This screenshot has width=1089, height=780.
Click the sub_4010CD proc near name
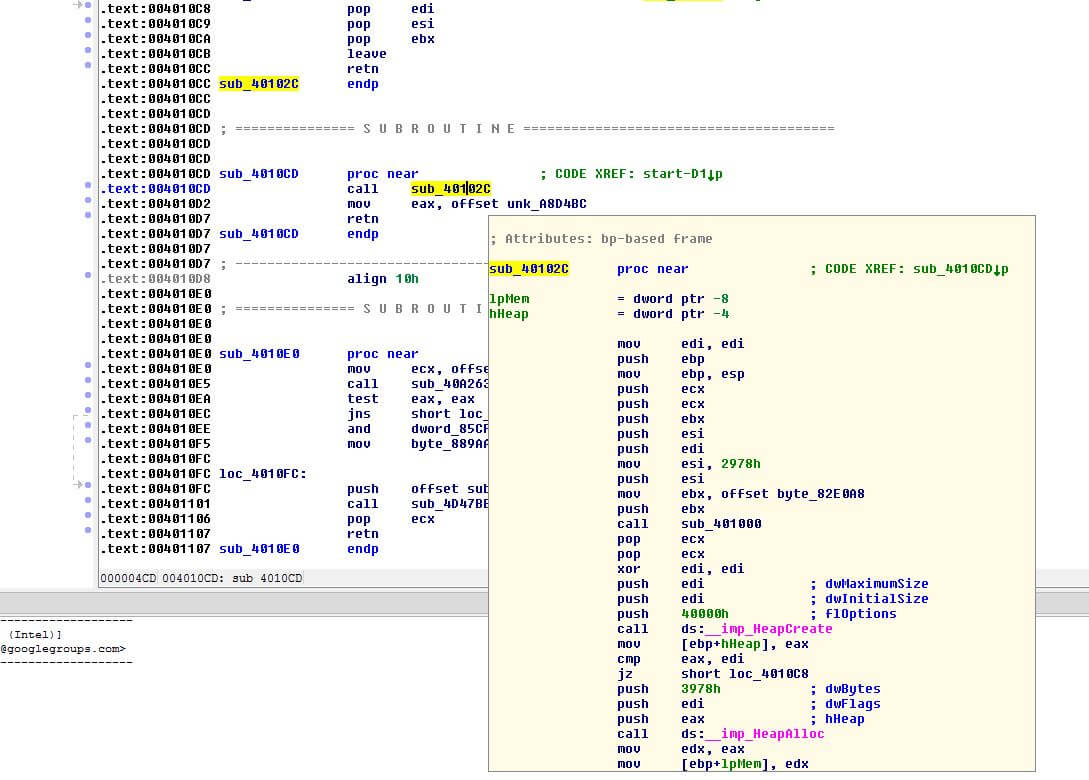tap(259, 174)
